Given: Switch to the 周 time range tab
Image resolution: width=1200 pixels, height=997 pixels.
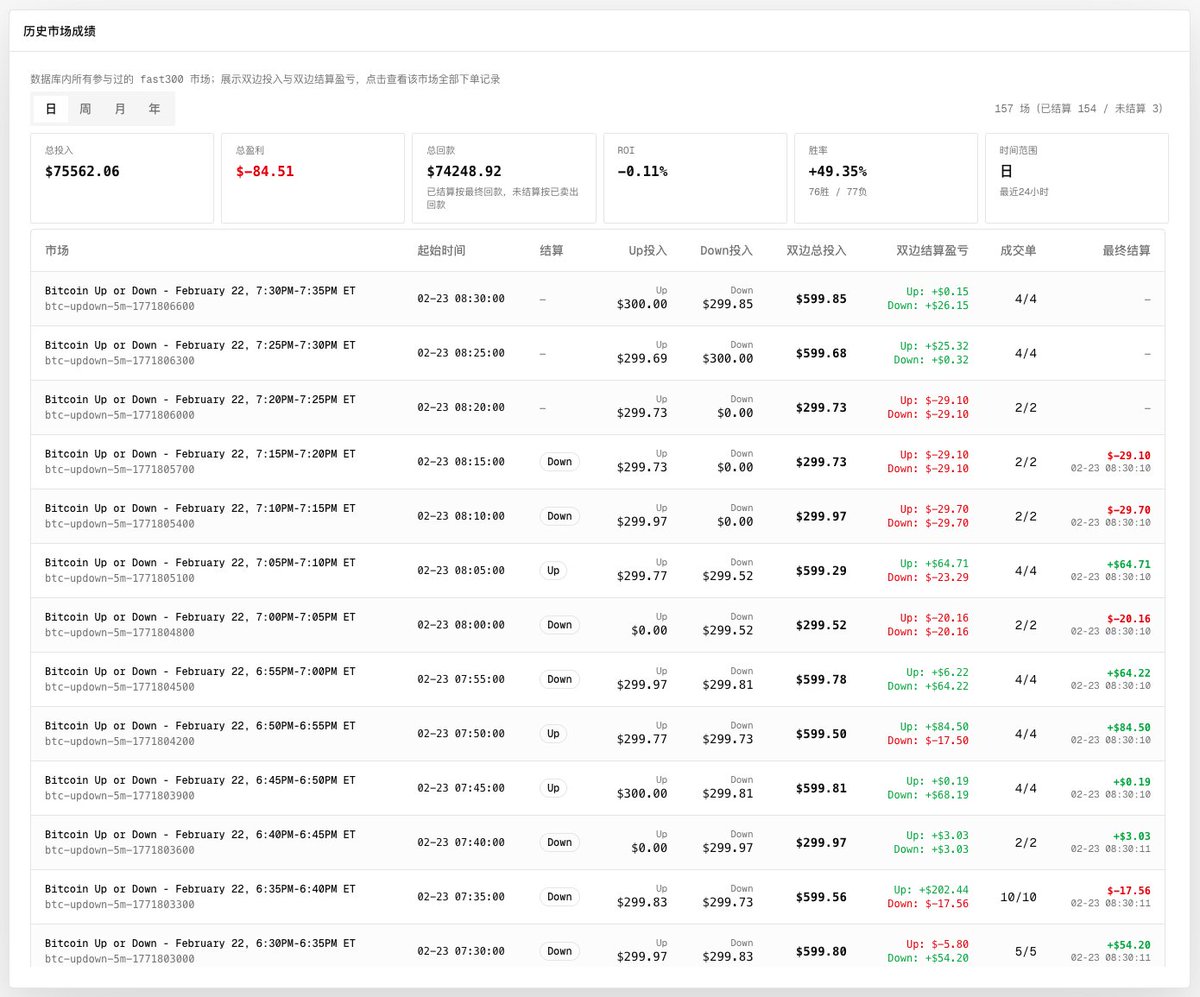Looking at the screenshot, I should click(85, 109).
